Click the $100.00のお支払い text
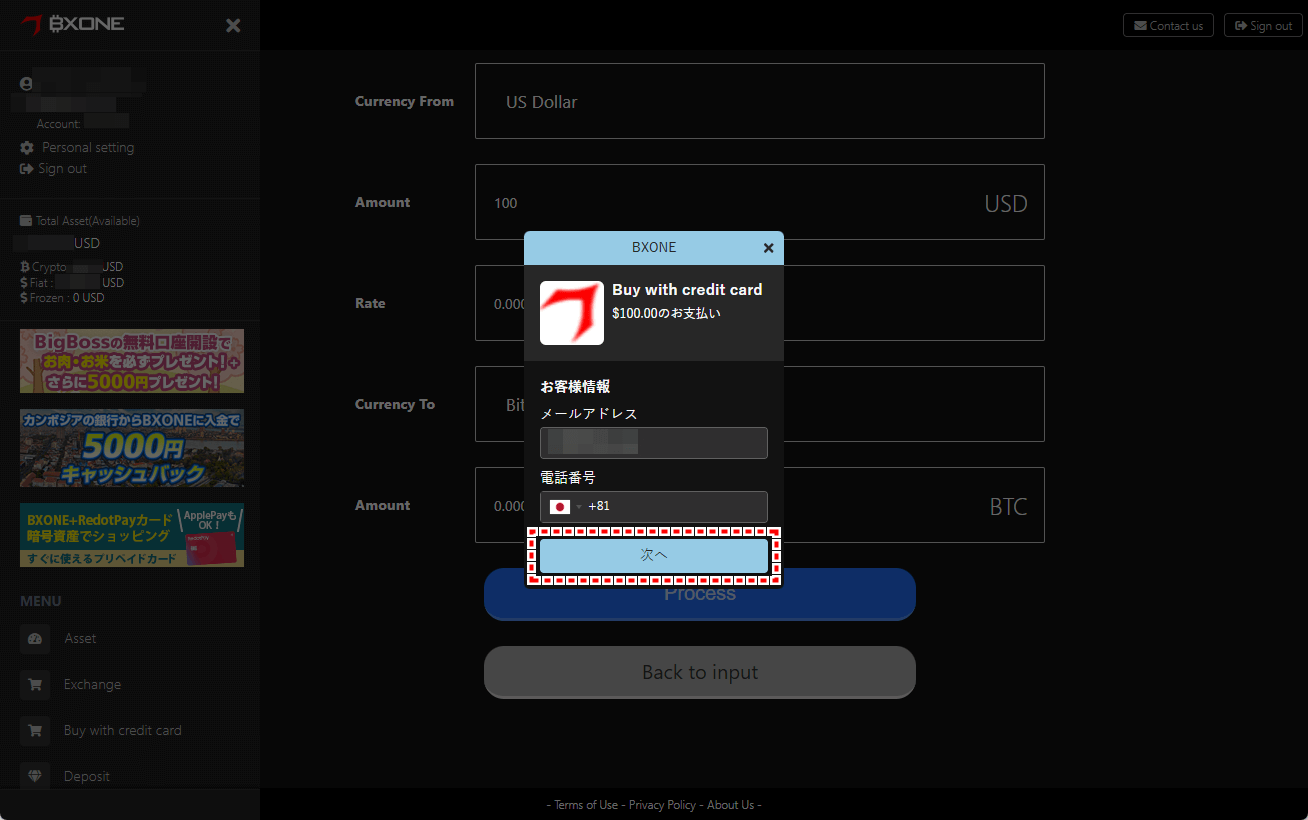 pyautogui.click(x=666, y=313)
